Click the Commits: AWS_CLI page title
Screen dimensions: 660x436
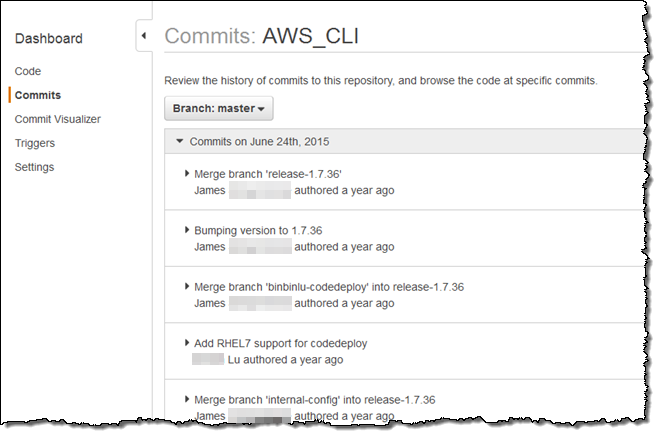tap(261, 37)
